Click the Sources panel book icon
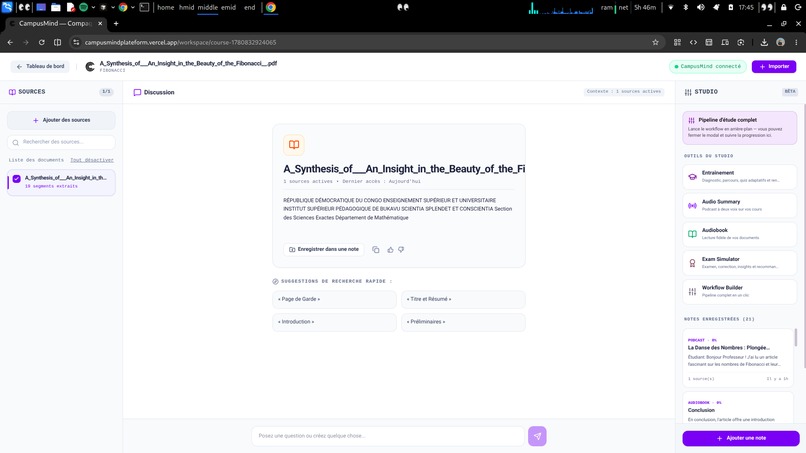806x453 pixels. pyautogui.click(x=12, y=92)
